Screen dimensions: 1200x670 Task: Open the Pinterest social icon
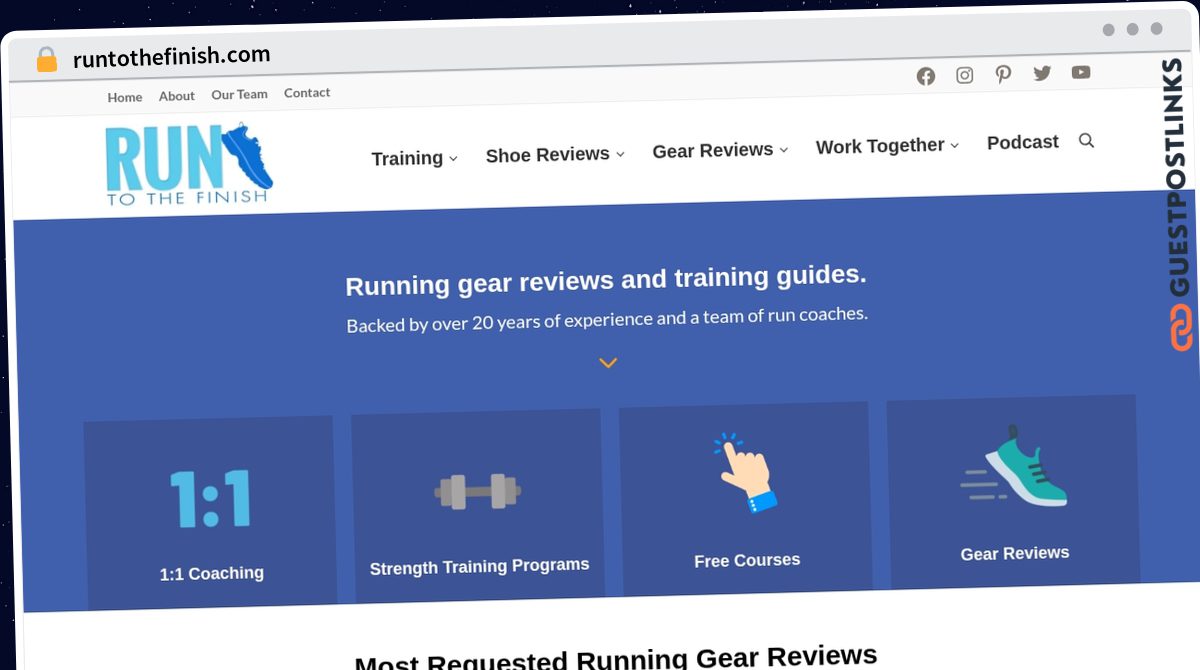1003,74
